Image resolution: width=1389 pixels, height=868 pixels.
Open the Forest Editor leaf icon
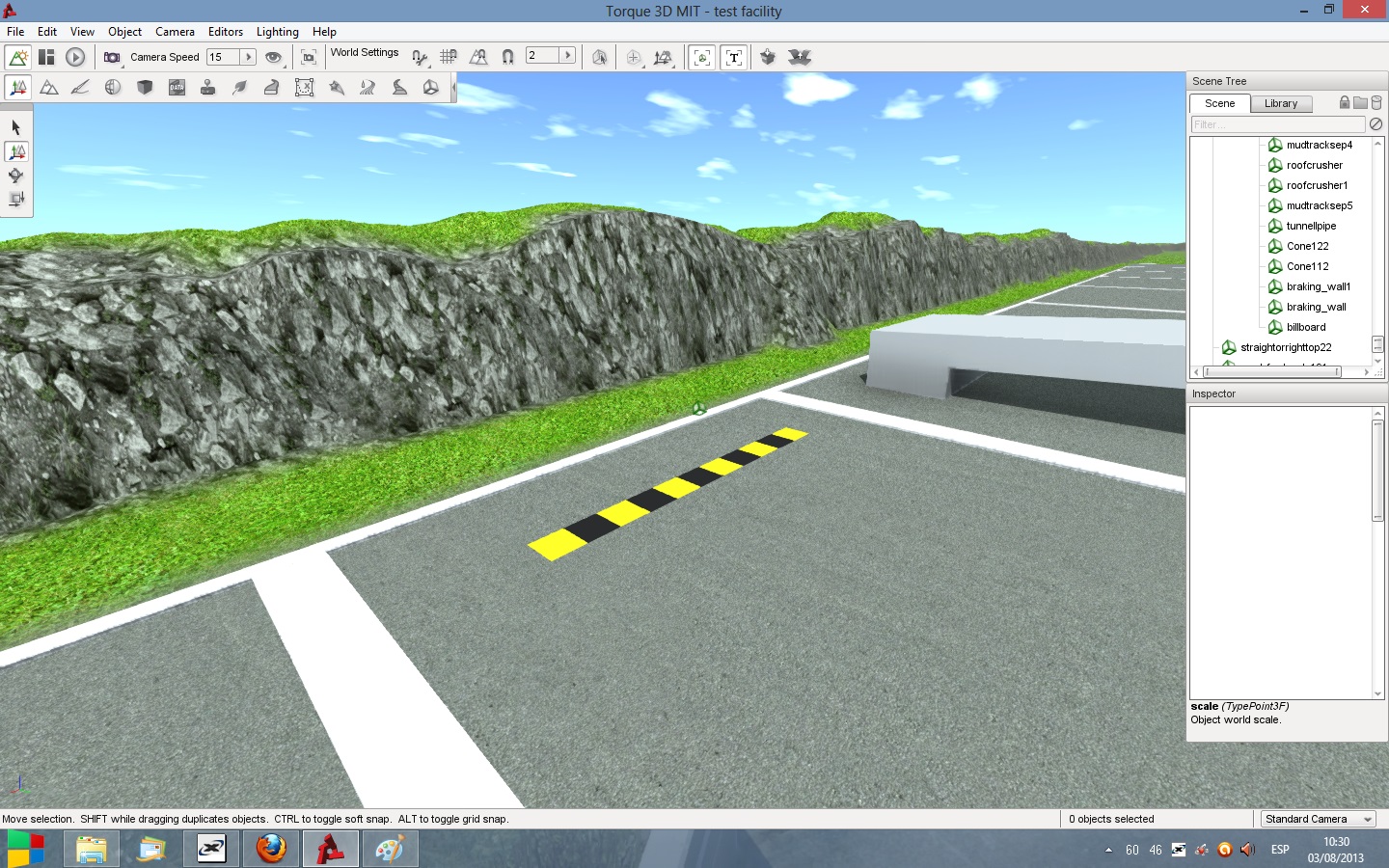(x=240, y=88)
